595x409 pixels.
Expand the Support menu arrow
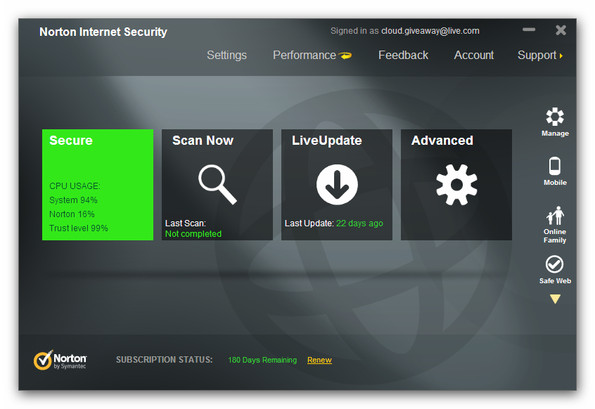561,56
